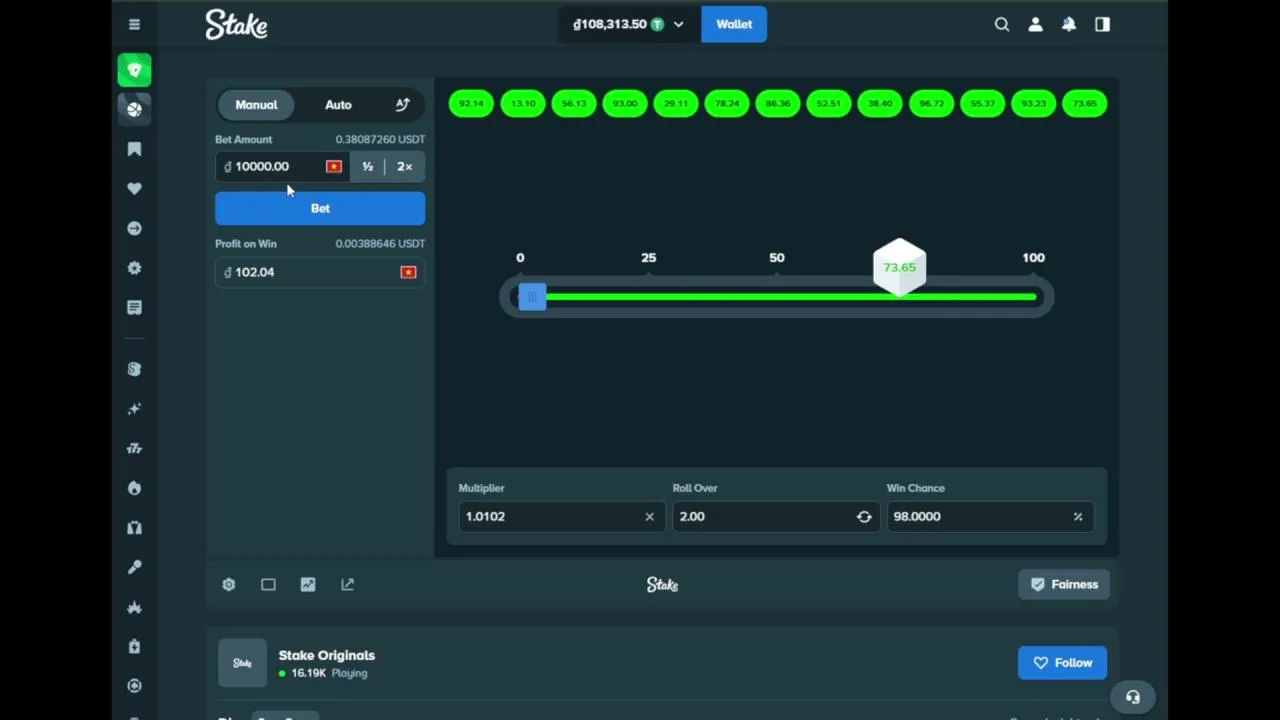
Task: Open the 93.00 past result pill
Action: 625,103
